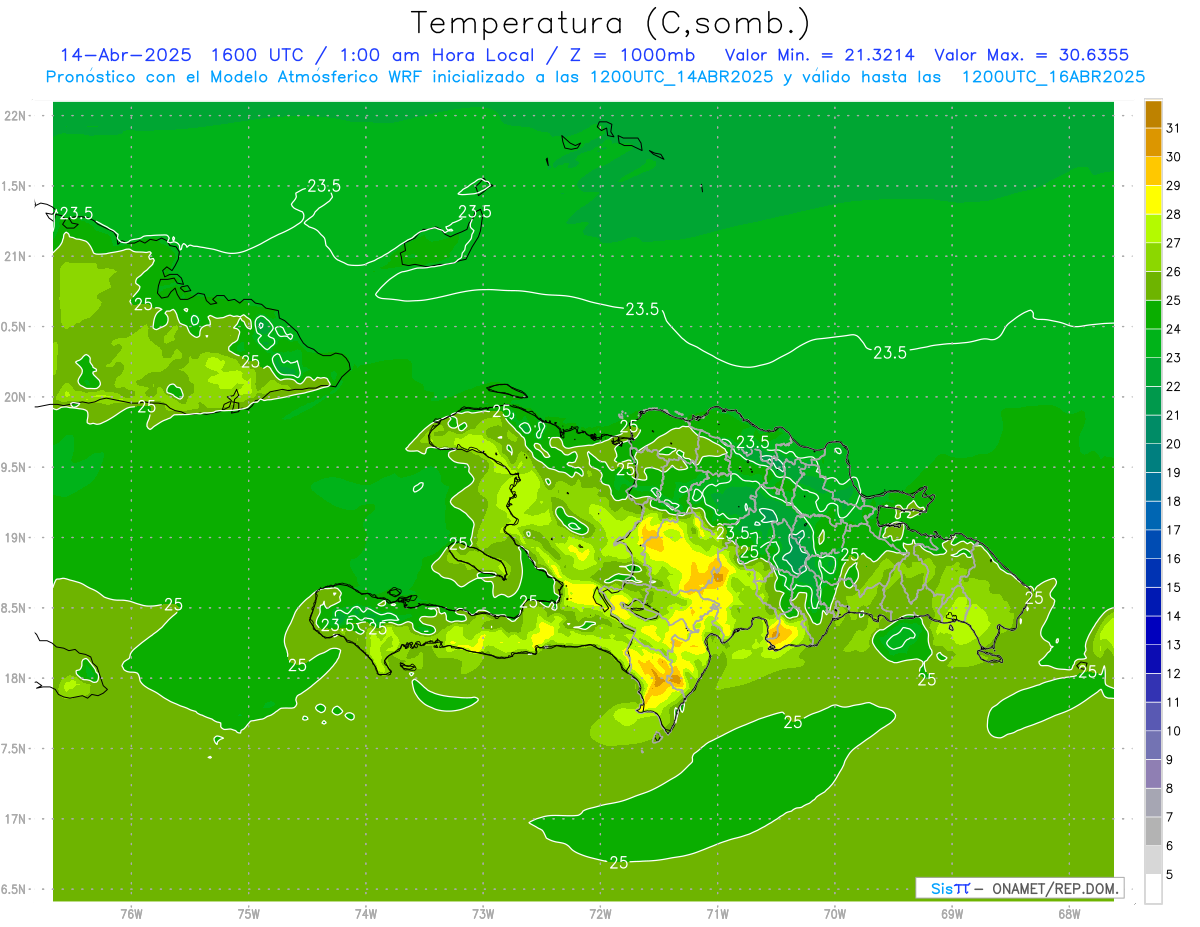
Task: Click the lime swatch between 27 and 28
Action: click(1153, 229)
